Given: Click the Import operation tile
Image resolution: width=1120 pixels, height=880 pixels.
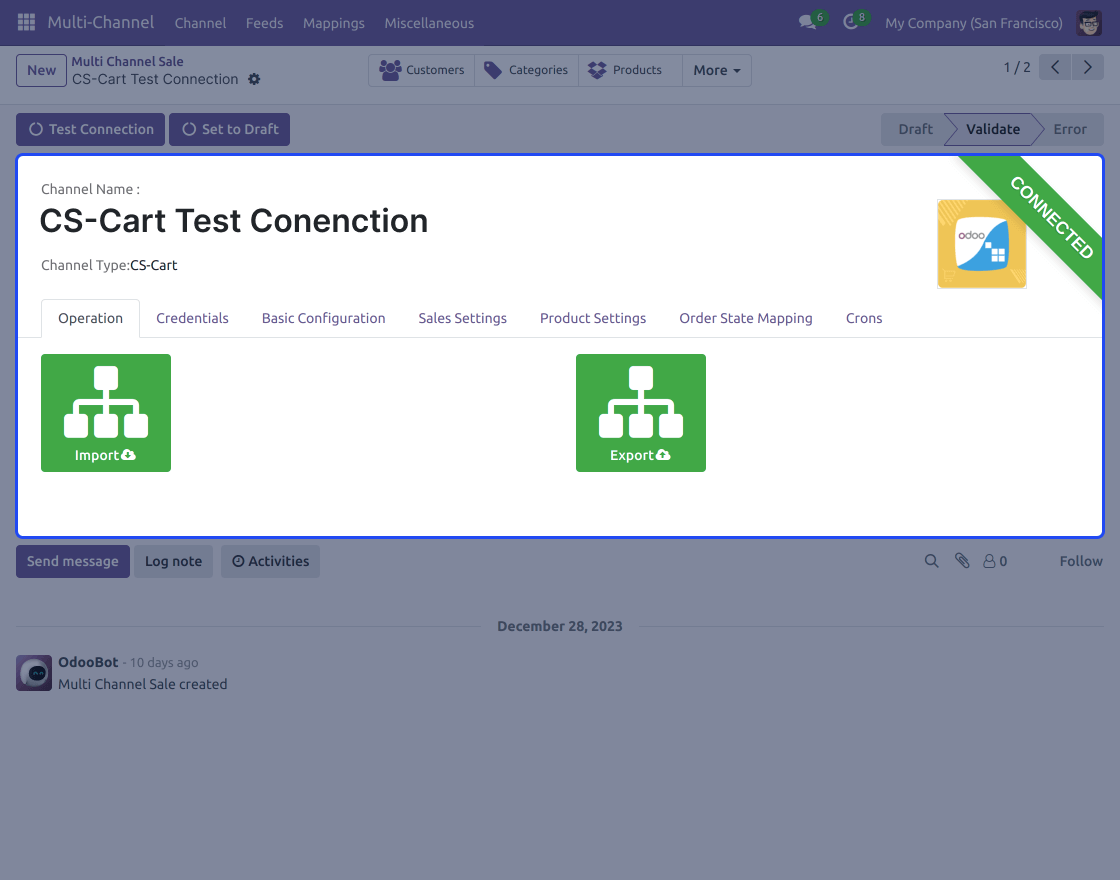Looking at the screenshot, I should (106, 413).
